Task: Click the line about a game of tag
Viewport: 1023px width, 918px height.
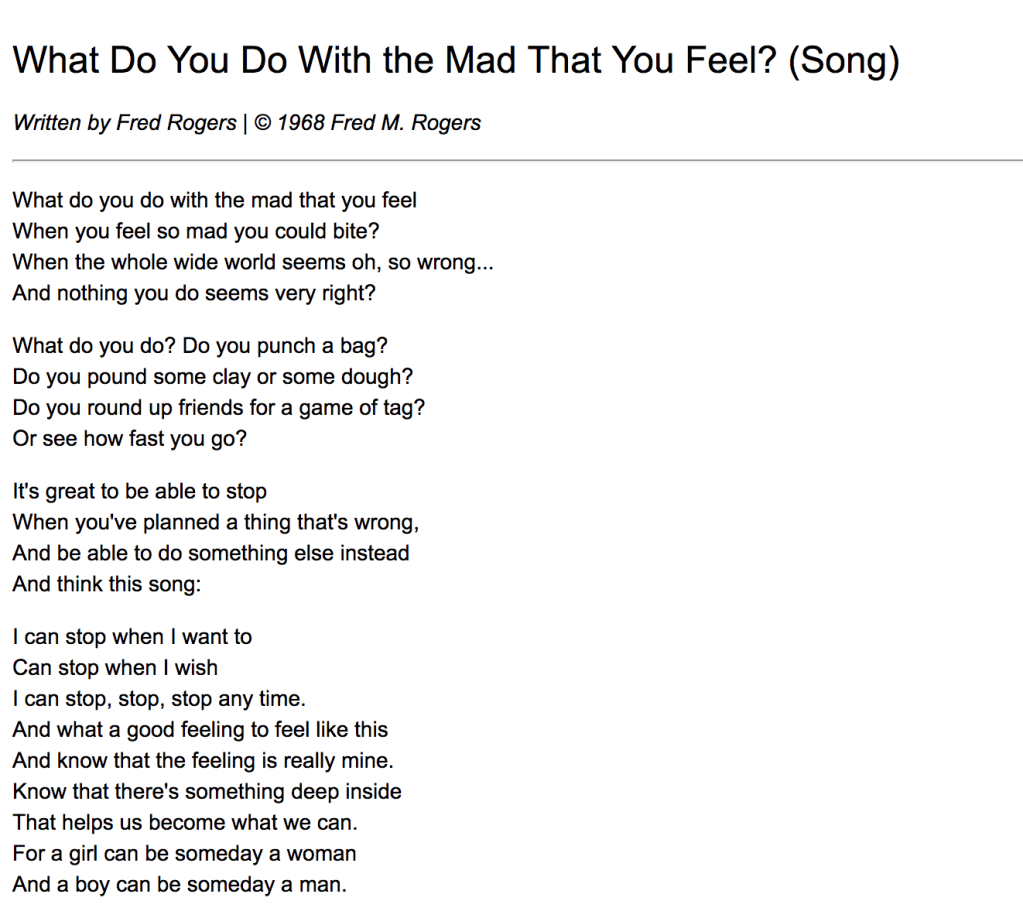Action: [x=219, y=408]
